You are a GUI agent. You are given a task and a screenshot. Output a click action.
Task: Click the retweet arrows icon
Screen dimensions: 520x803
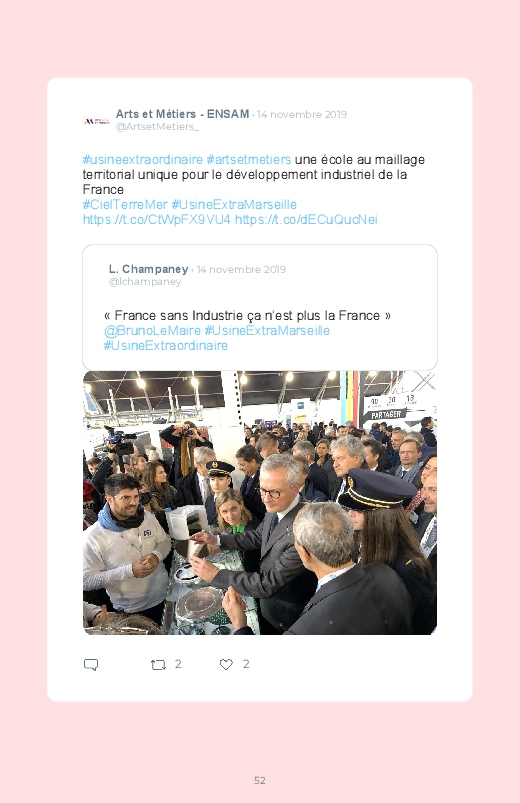(x=158, y=665)
